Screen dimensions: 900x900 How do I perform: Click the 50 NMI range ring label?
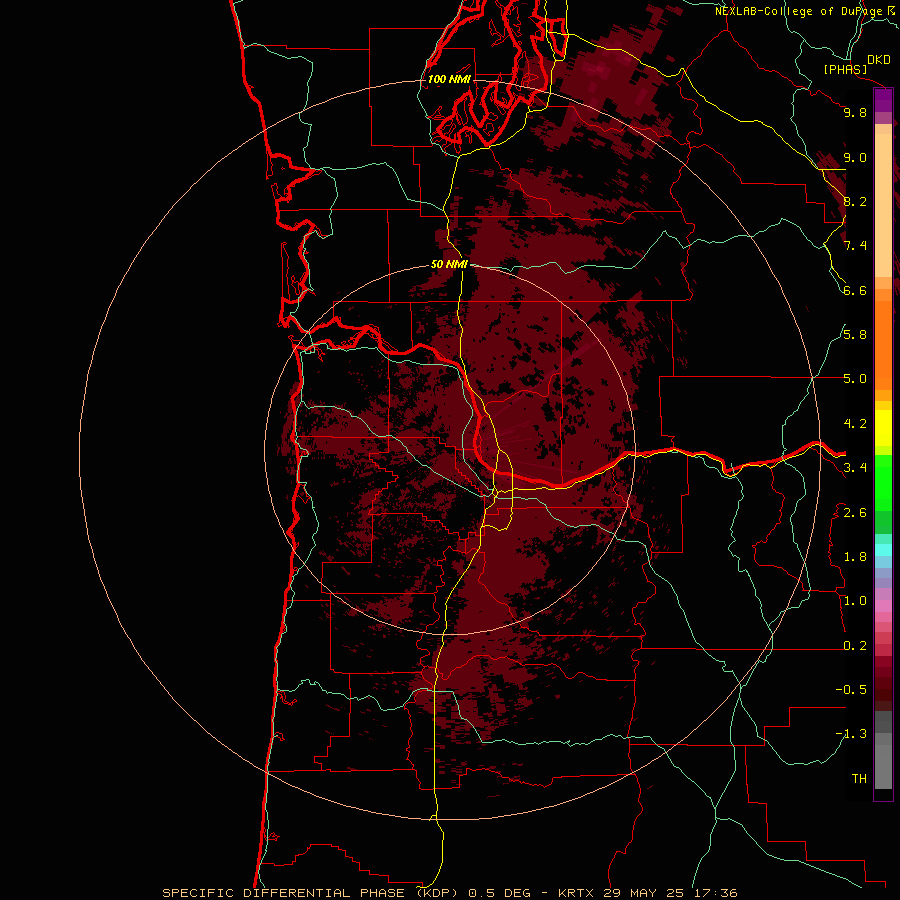[x=449, y=264]
